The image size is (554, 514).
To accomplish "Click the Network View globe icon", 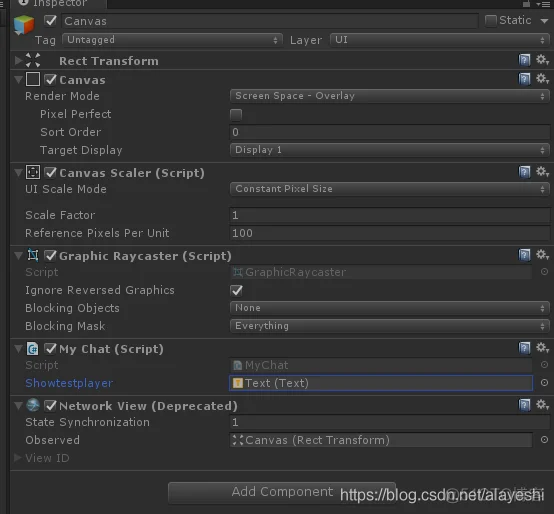I will [x=33, y=405].
